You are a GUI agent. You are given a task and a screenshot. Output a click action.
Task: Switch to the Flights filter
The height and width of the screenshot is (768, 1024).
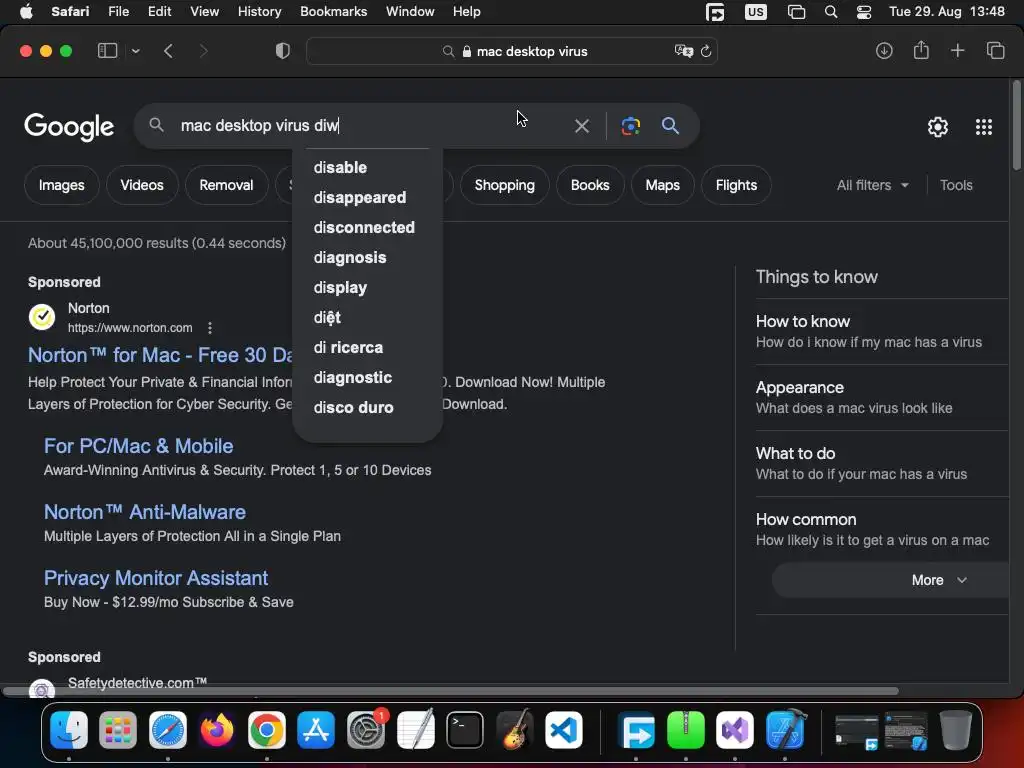[x=736, y=185]
